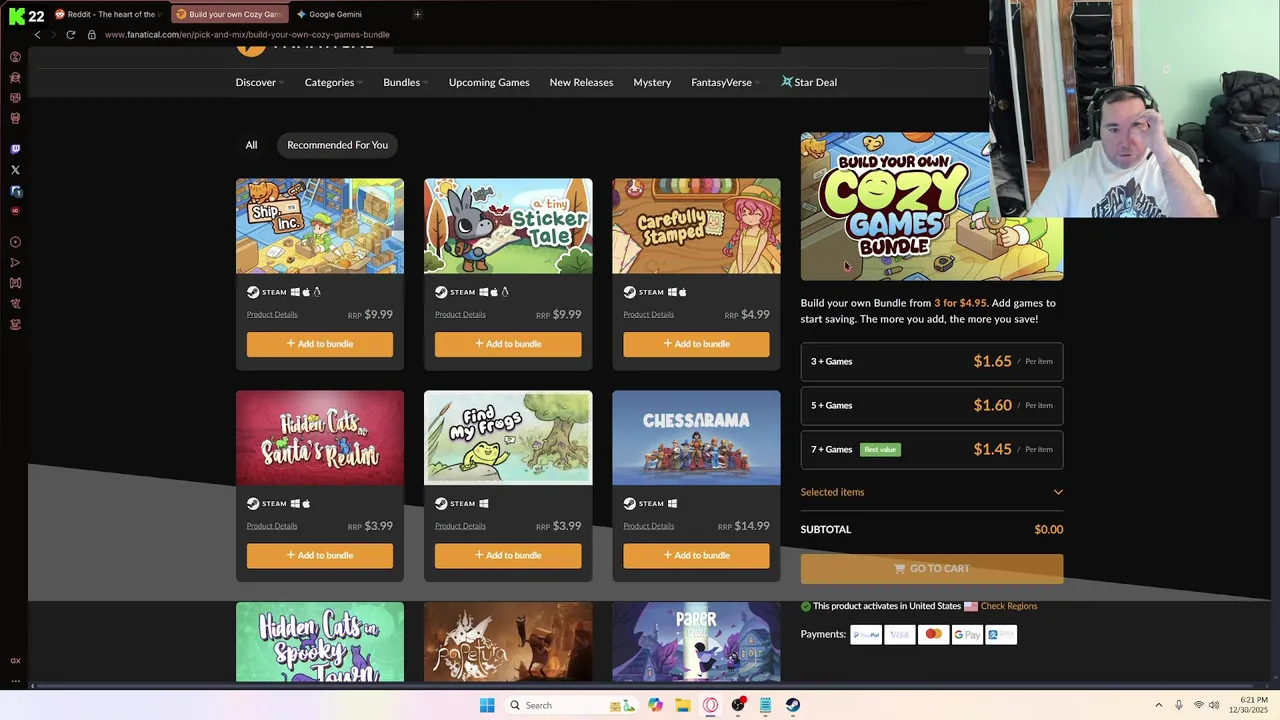
Task: Add Hidden Cats Santa's Realm to bundle
Action: click(x=320, y=556)
